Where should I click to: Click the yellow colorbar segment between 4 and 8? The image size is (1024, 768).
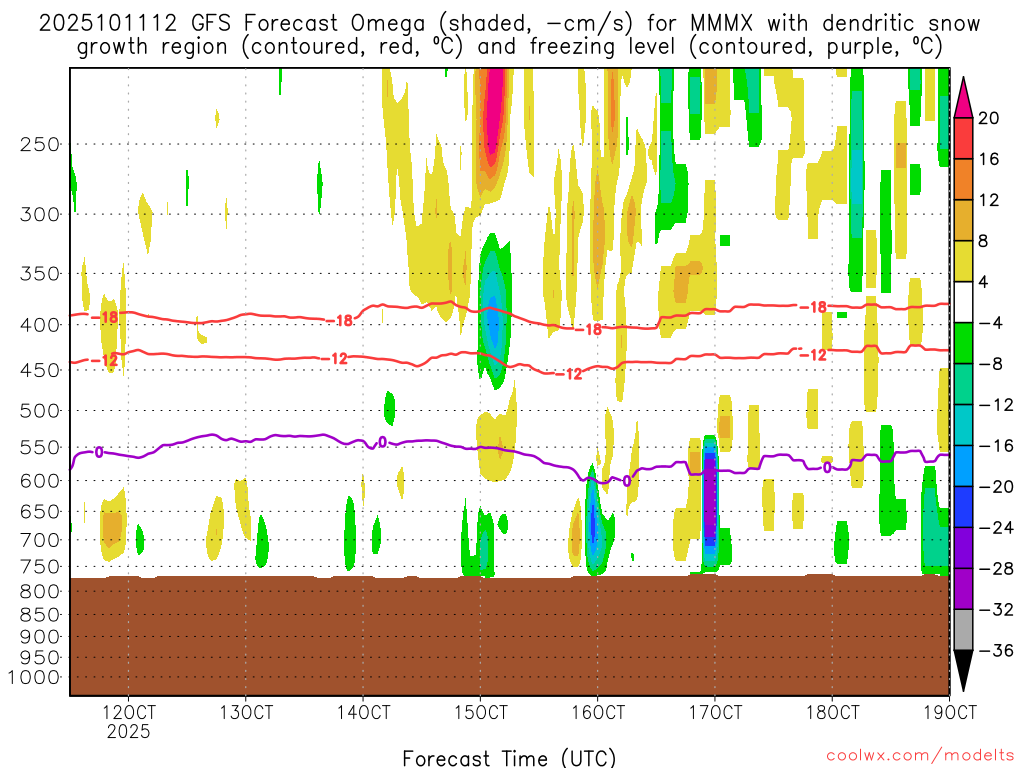point(963,261)
